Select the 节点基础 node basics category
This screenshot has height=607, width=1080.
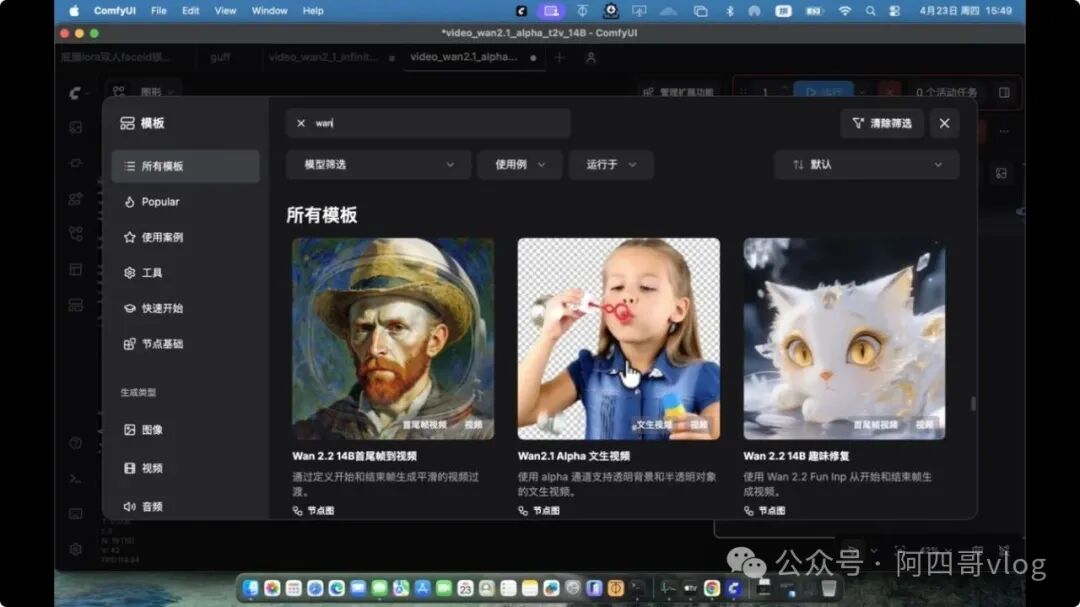(185, 344)
